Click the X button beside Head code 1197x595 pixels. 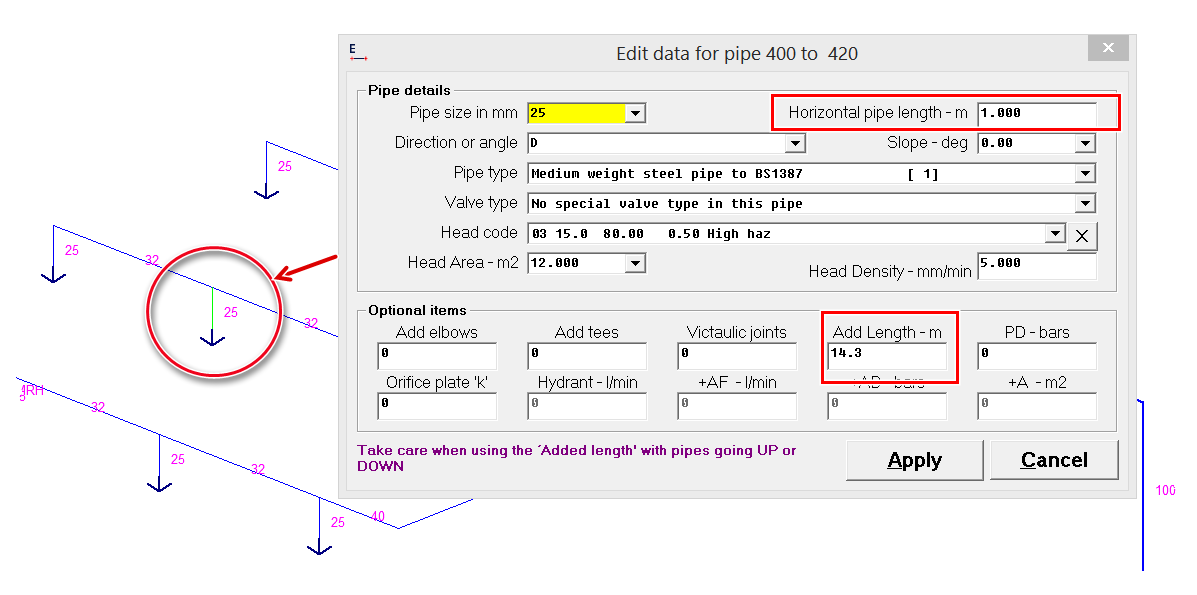tap(1084, 235)
